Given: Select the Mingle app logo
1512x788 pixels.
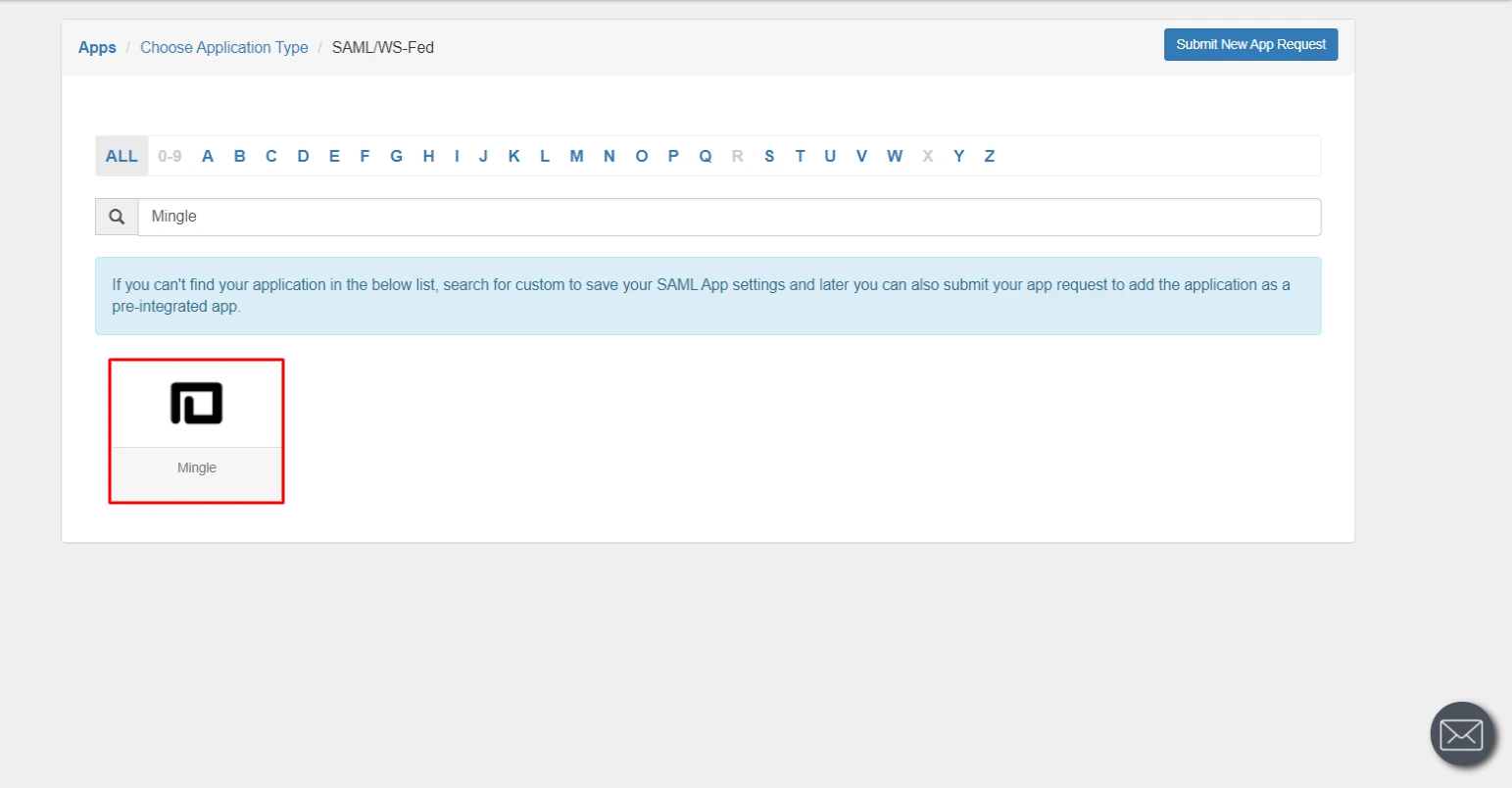Looking at the screenshot, I should pyautogui.click(x=196, y=404).
